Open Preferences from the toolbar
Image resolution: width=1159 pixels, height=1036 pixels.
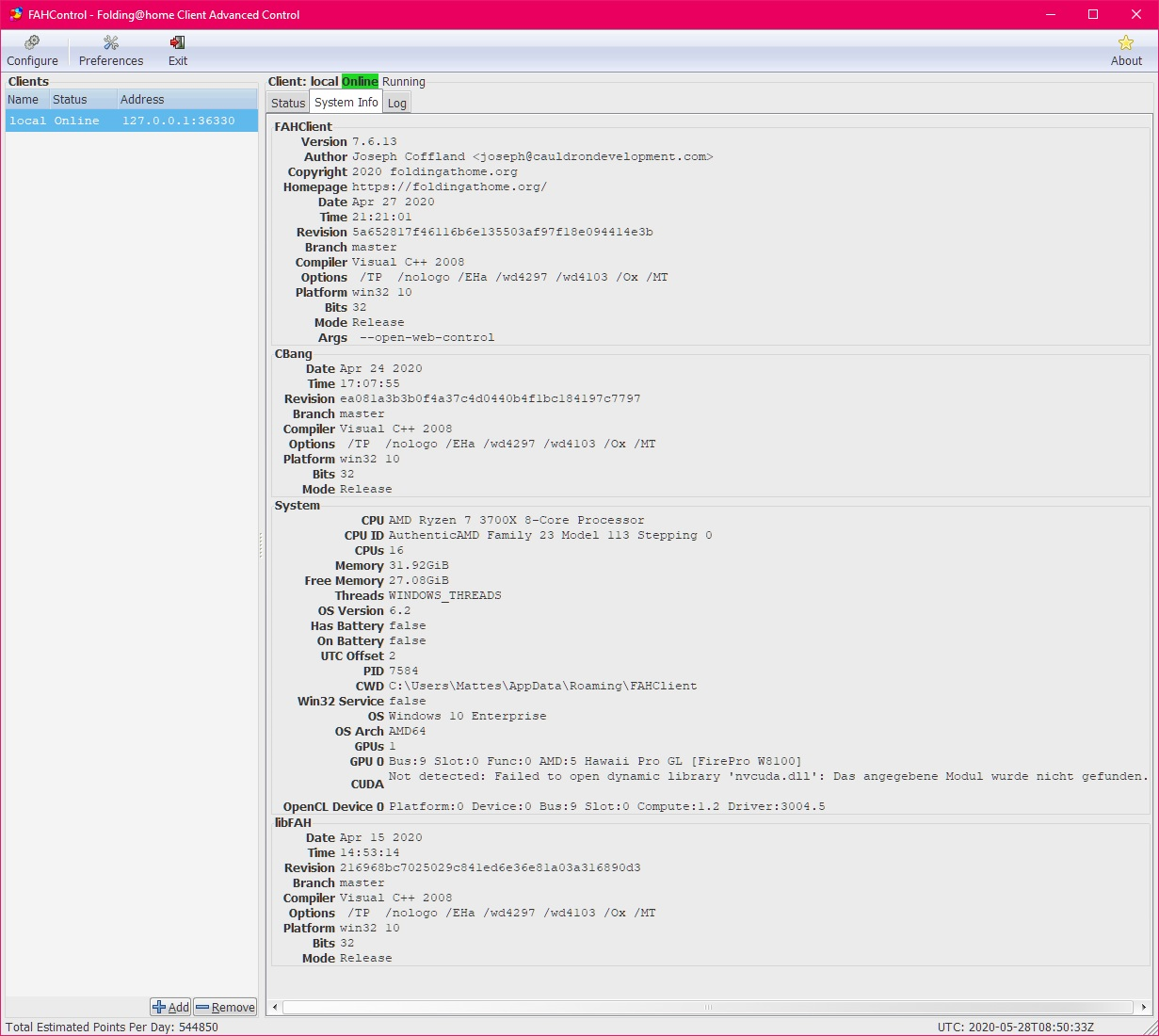[x=111, y=51]
